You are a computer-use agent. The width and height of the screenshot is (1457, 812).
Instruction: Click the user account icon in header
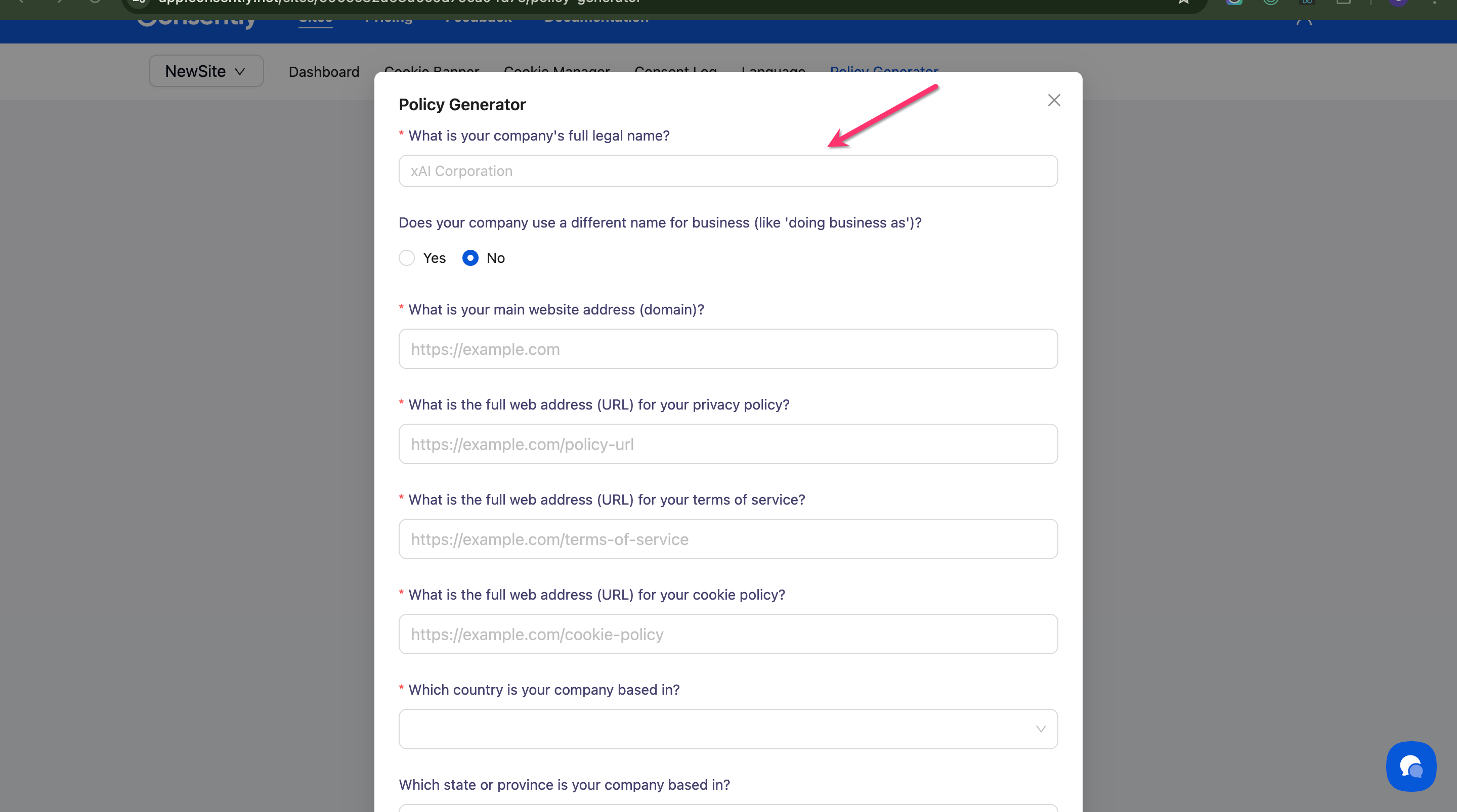[1304, 20]
